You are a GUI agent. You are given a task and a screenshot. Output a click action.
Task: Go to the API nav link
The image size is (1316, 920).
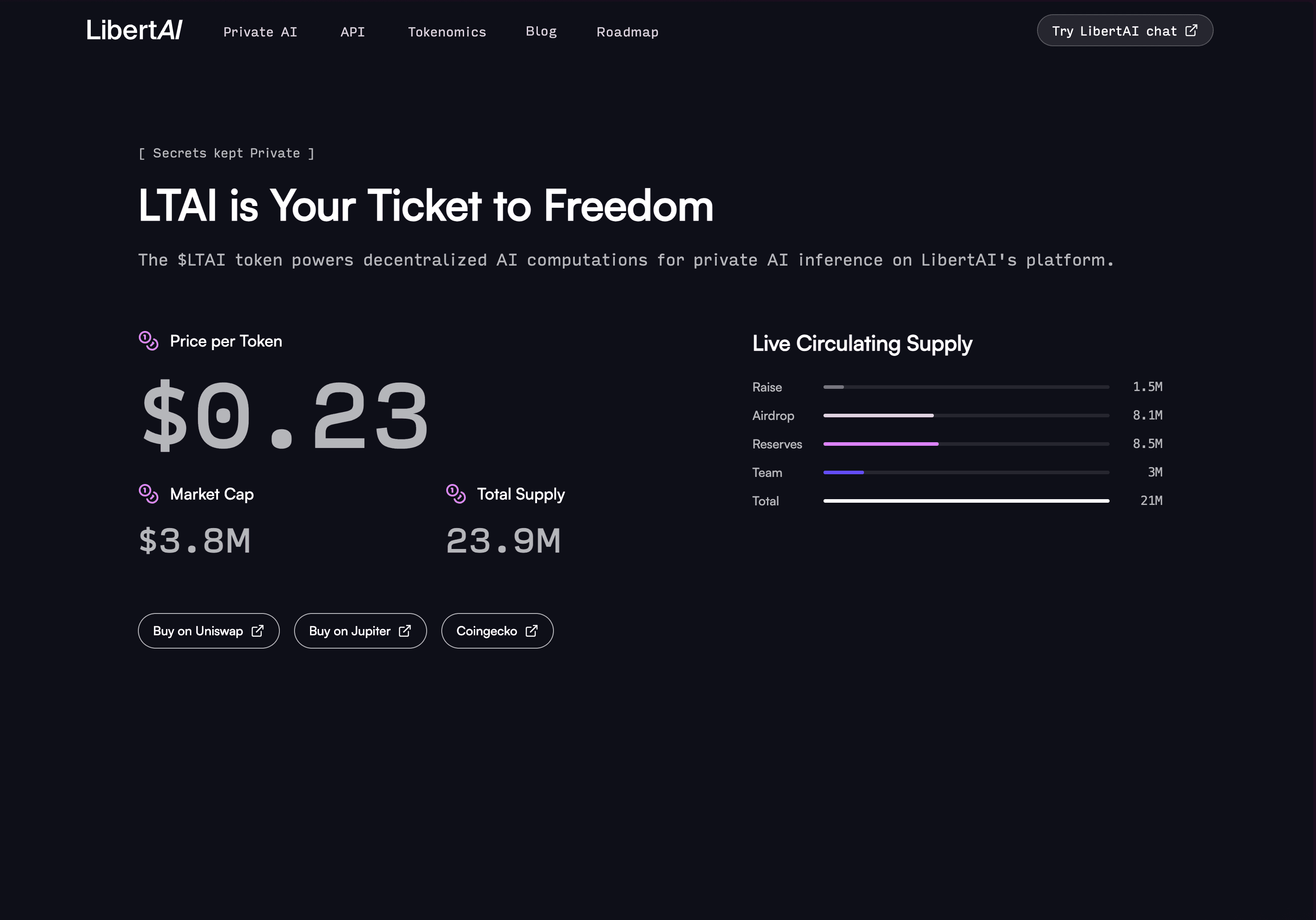coord(352,32)
